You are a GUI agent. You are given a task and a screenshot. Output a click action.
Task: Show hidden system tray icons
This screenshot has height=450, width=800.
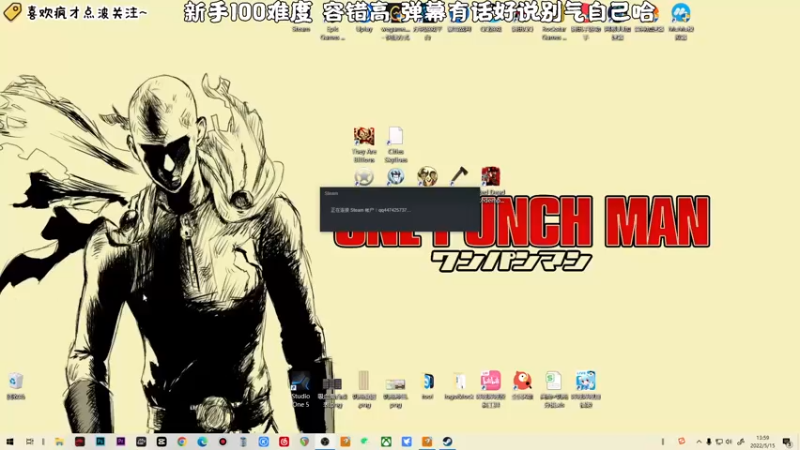pos(699,442)
